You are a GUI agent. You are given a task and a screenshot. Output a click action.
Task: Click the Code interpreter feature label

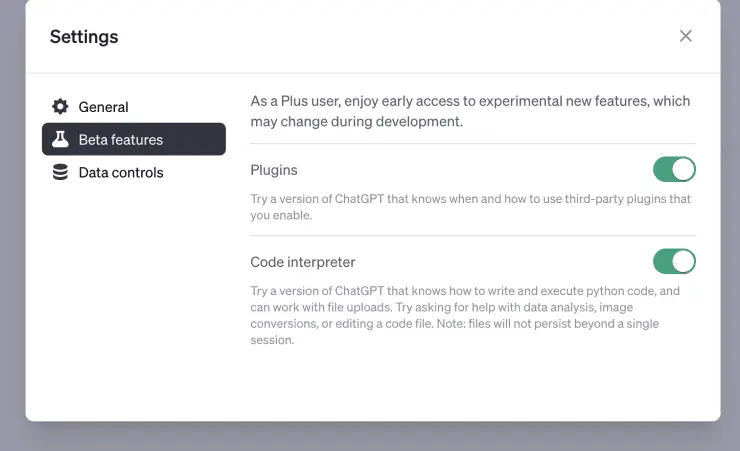click(x=303, y=262)
